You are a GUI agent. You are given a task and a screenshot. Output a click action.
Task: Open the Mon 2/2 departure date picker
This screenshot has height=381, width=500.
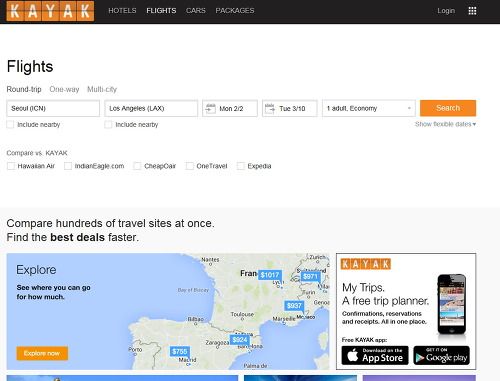230,108
